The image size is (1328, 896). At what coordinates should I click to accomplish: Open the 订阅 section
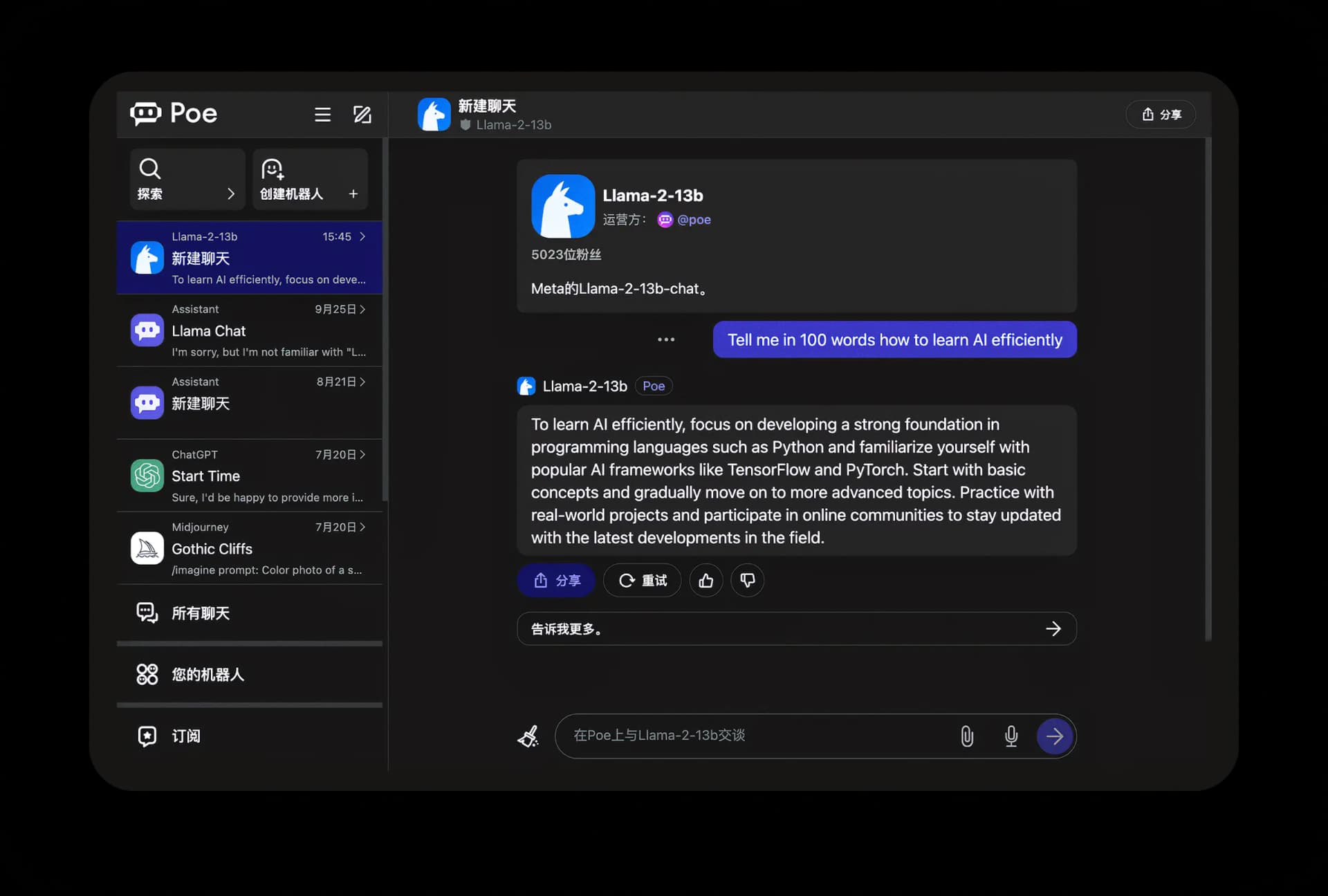coord(250,736)
